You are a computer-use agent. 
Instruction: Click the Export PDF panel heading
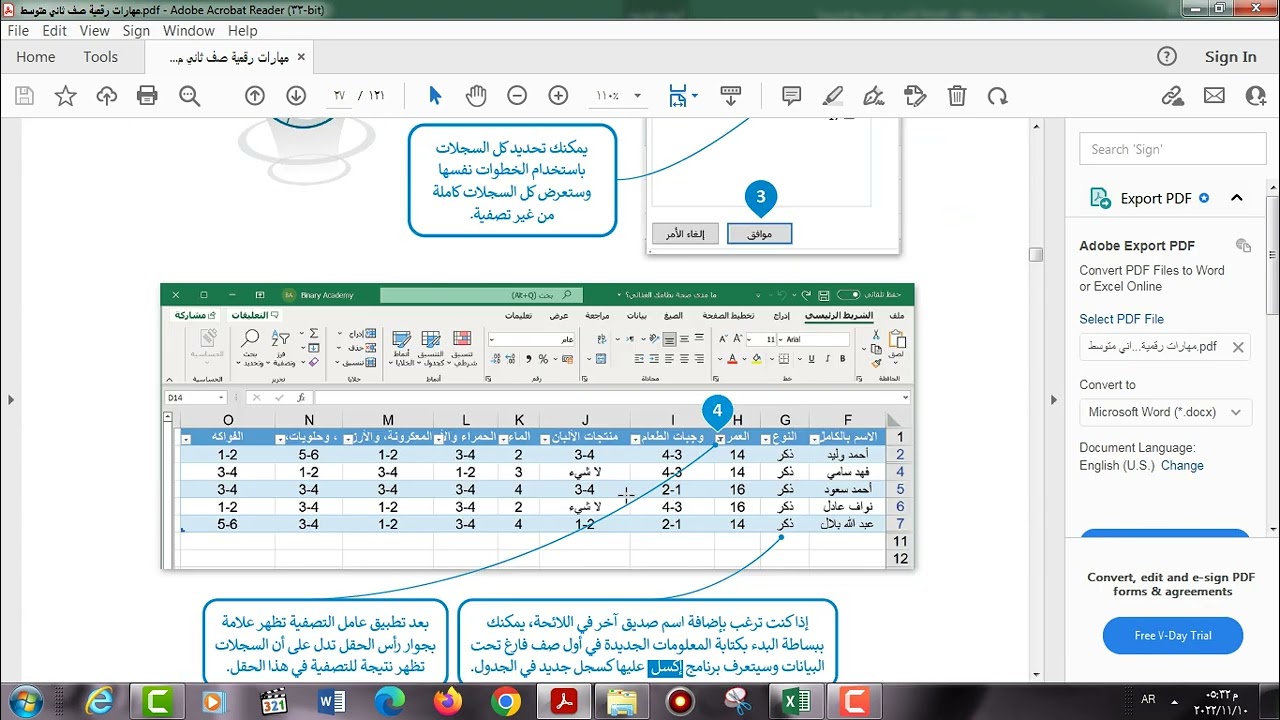[x=1155, y=198]
